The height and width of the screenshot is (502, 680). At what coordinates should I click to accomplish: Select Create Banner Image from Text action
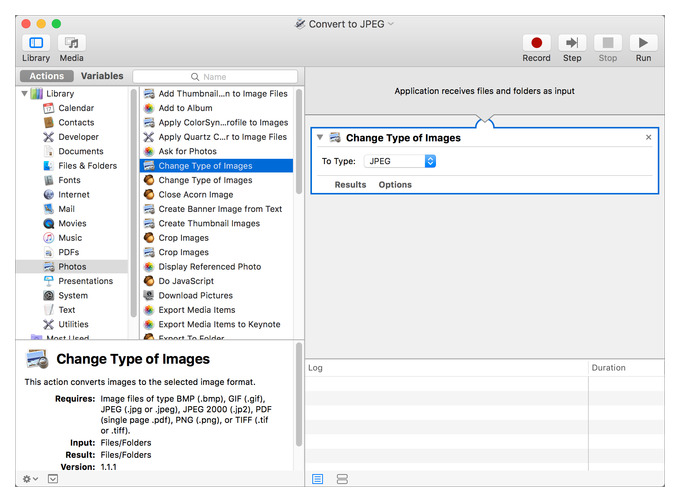point(216,209)
